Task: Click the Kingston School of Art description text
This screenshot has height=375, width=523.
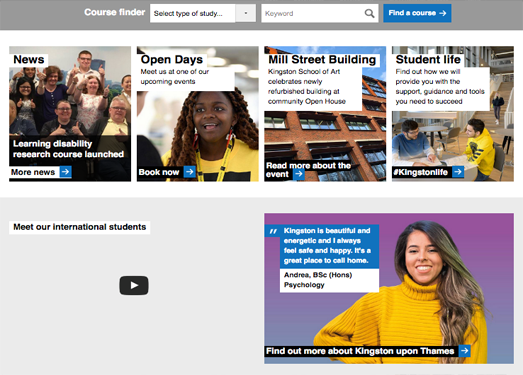Action: point(307,86)
